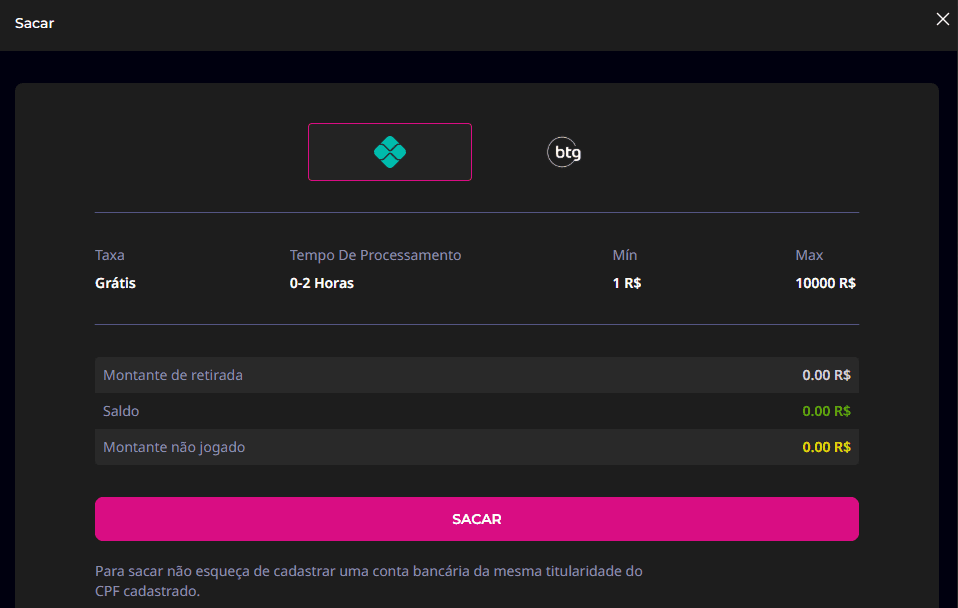Click the Max label
This screenshot has height=608, width=958.
(x=809, y=255)
